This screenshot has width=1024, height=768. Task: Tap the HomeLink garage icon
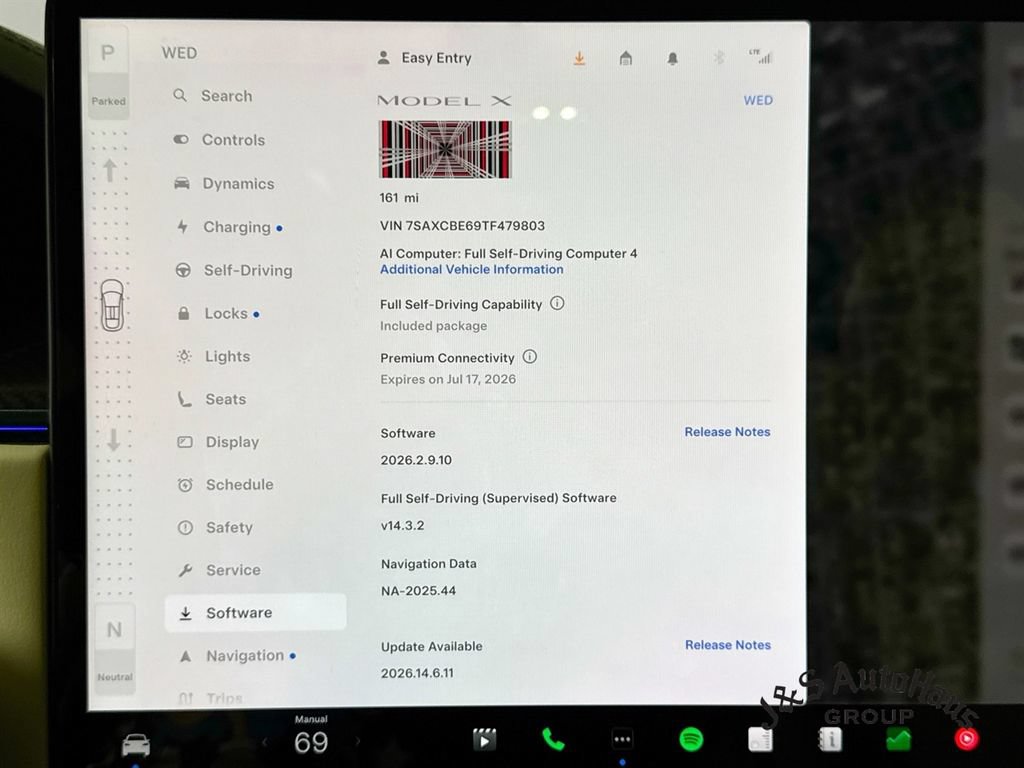626,59
